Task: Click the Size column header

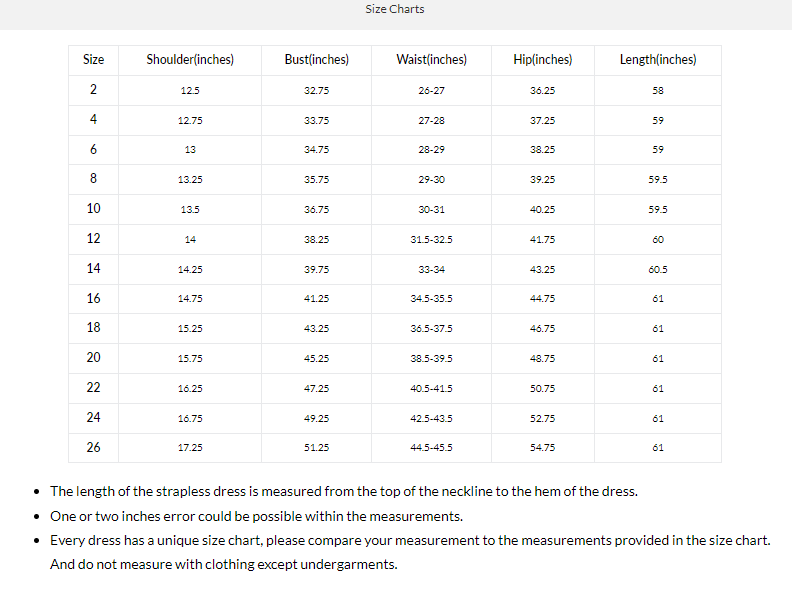Action: tap(93, 60)
